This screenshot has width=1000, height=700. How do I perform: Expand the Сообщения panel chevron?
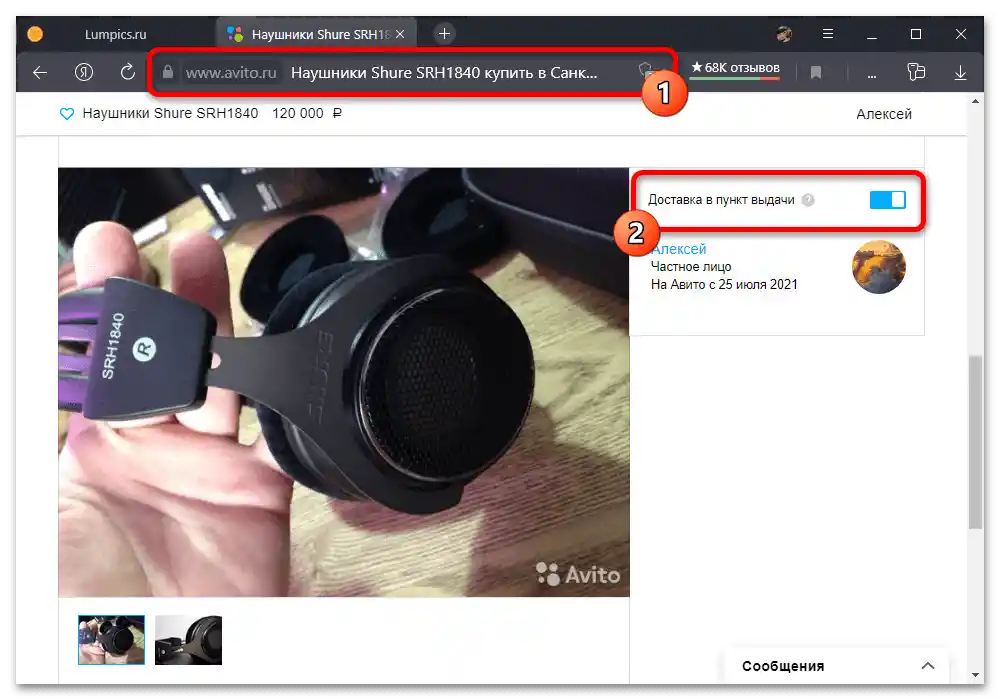tap(928, 666)
